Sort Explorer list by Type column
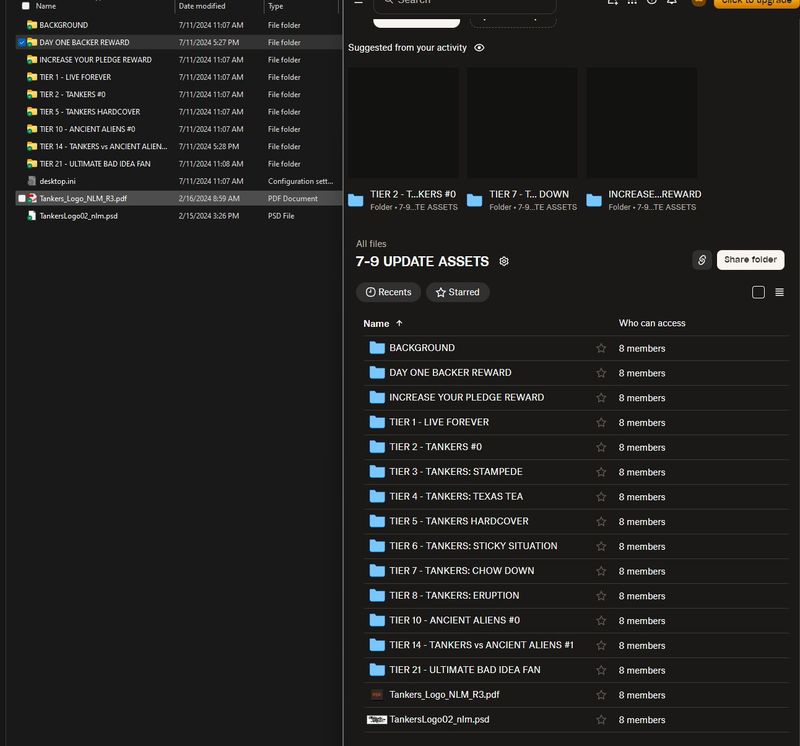This screenshot has height=746, width=800. (275, 6)
